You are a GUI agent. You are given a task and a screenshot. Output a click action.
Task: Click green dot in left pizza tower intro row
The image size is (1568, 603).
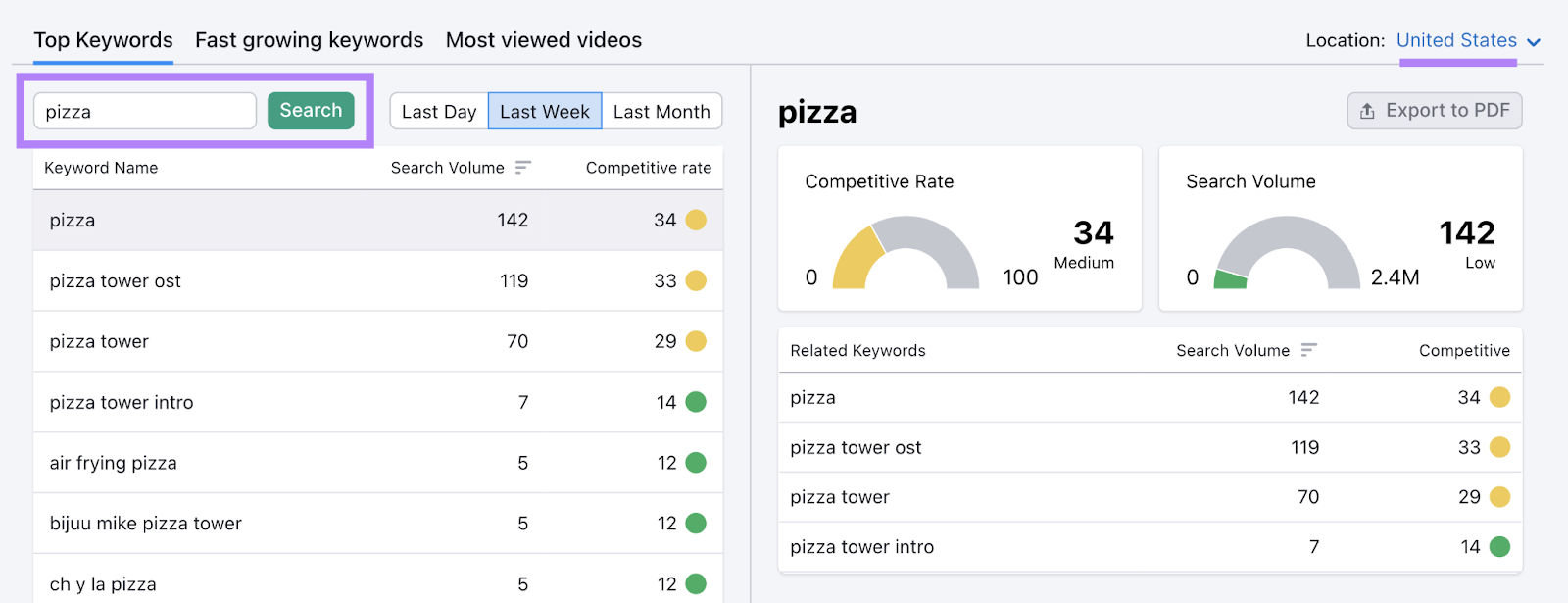pyautogui.click(x=696, y=402)
